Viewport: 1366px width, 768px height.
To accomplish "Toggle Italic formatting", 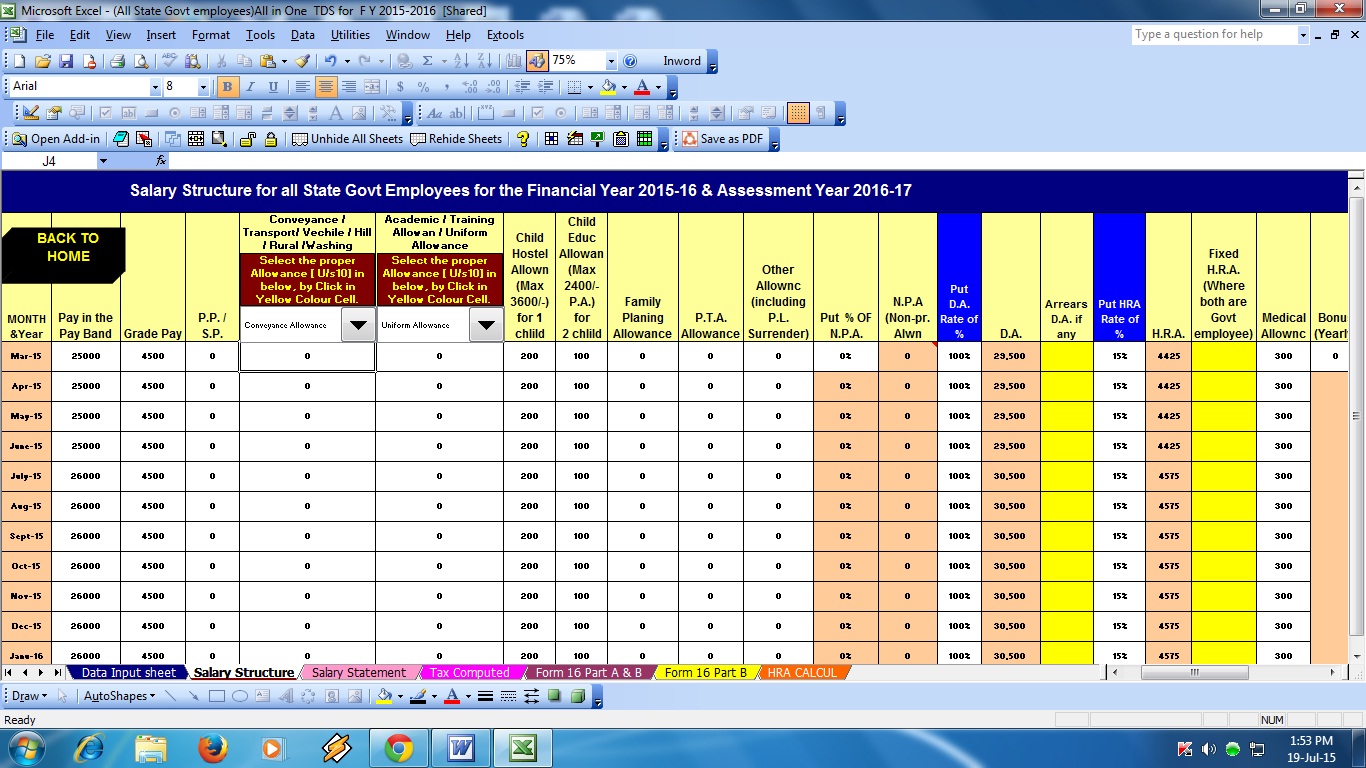I will coord(250,87).
